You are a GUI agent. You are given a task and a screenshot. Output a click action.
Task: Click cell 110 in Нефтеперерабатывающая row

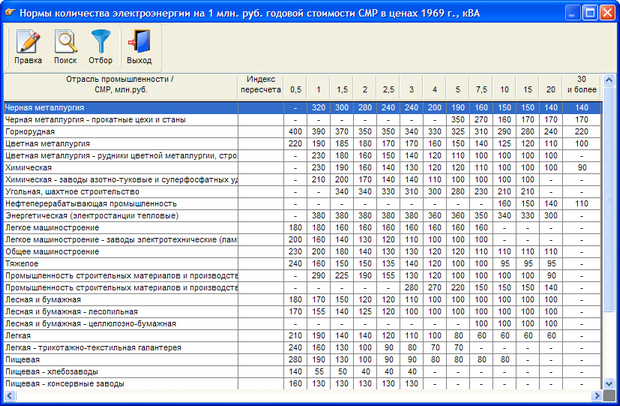[x=582, y=204]
